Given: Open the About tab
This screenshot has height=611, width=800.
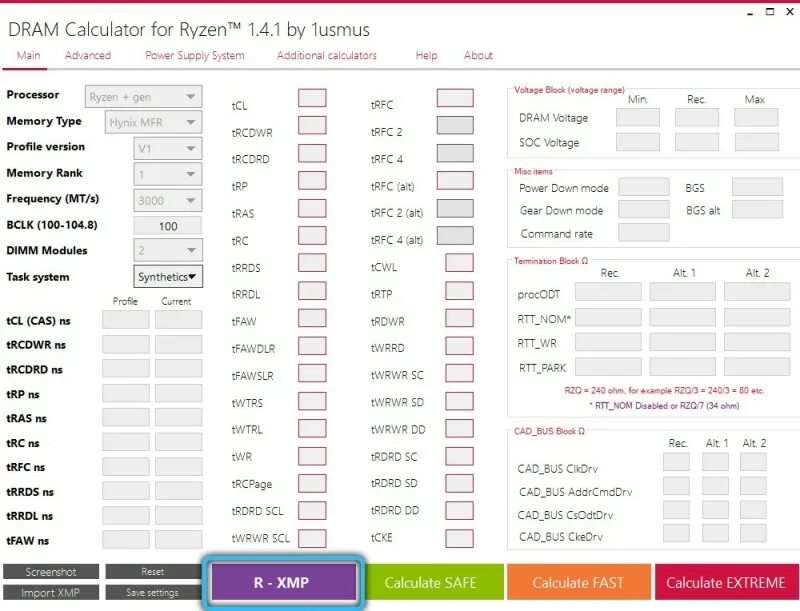Looking at the screenshot, I should [478, 55].
